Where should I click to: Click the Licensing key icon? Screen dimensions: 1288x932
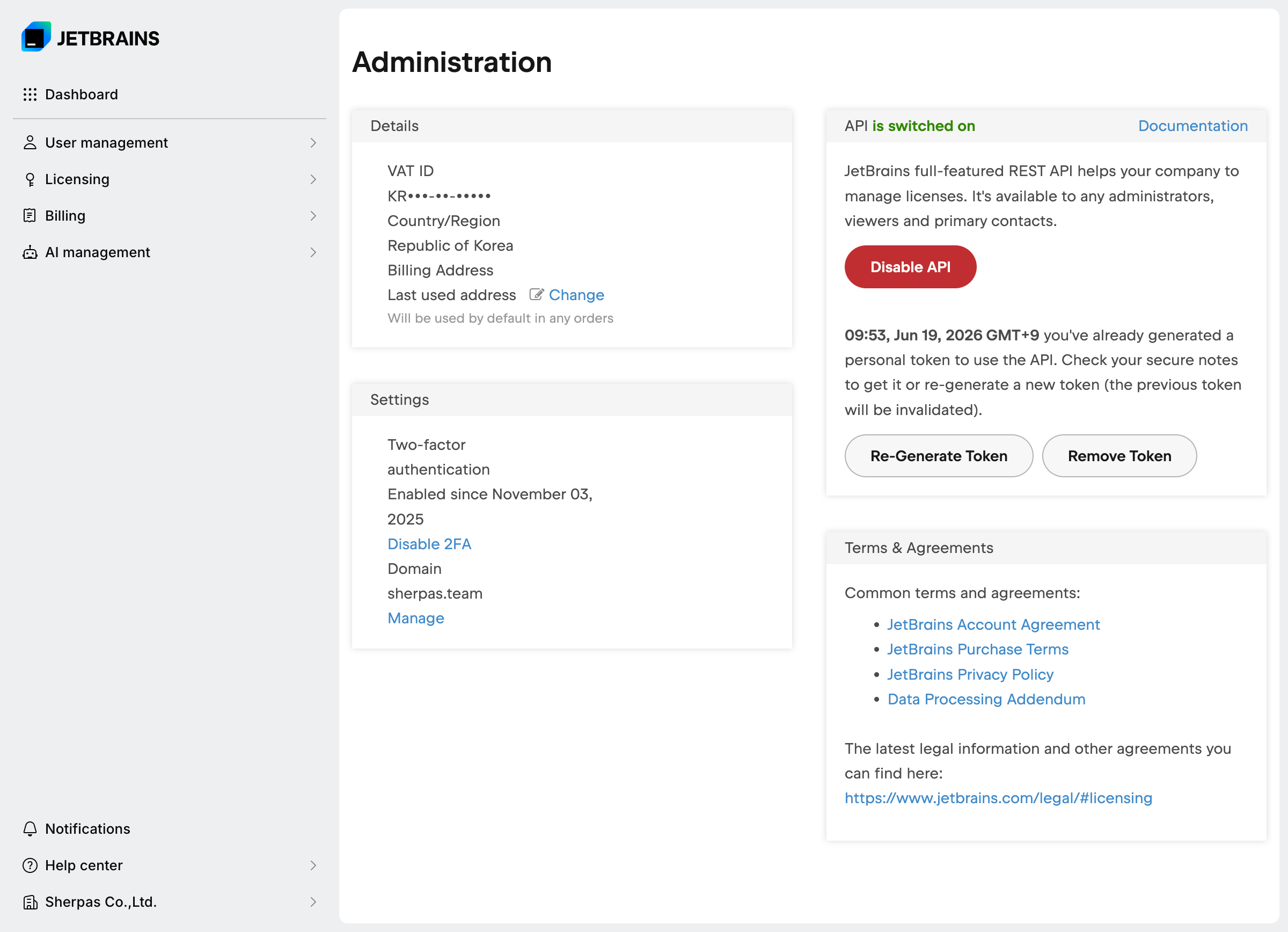(x=30, y=179)
